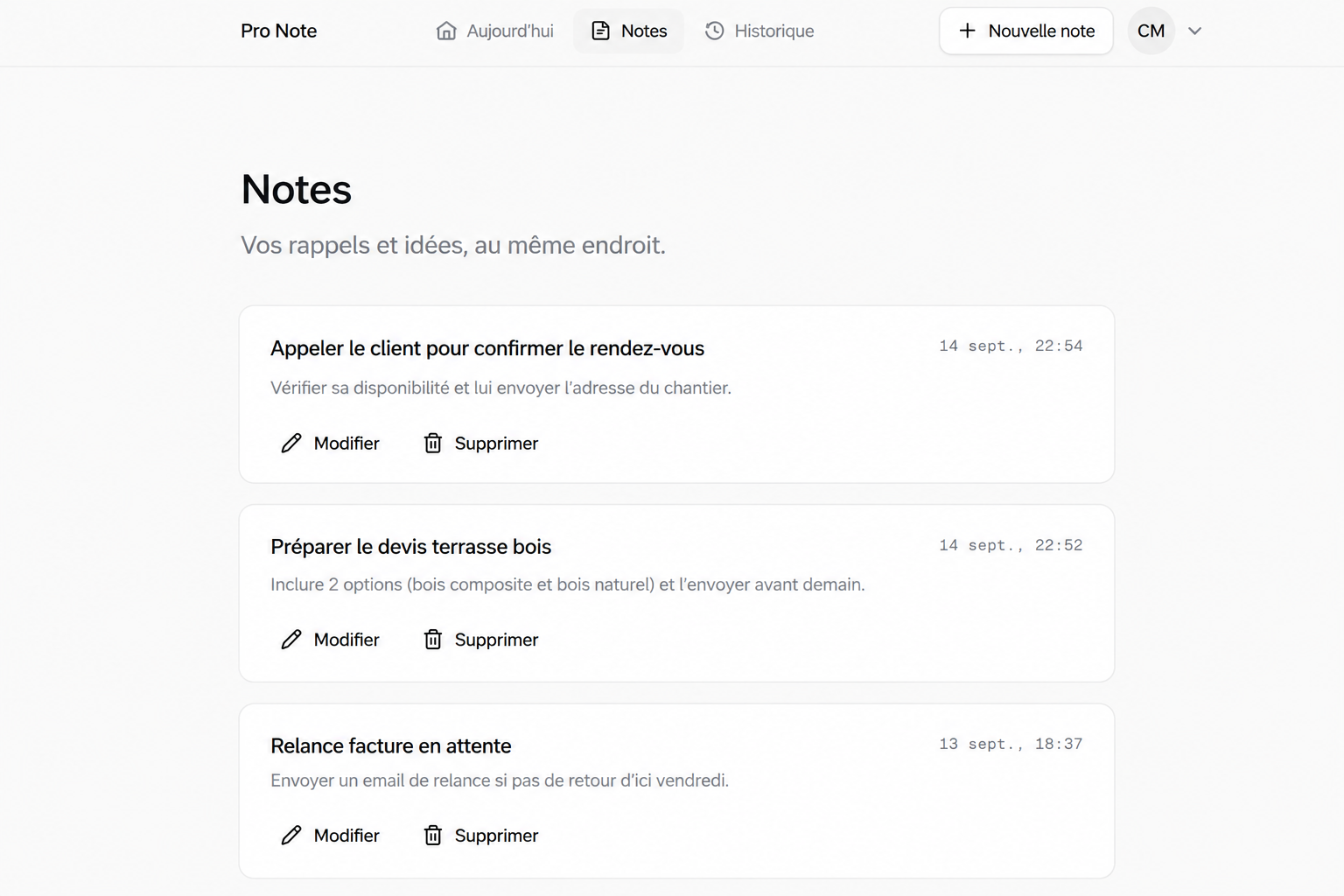This screenshot has height=896, width=1344.
Task: Click the house icon beside Aujourd'hui
Action: [x=446, y=31]
